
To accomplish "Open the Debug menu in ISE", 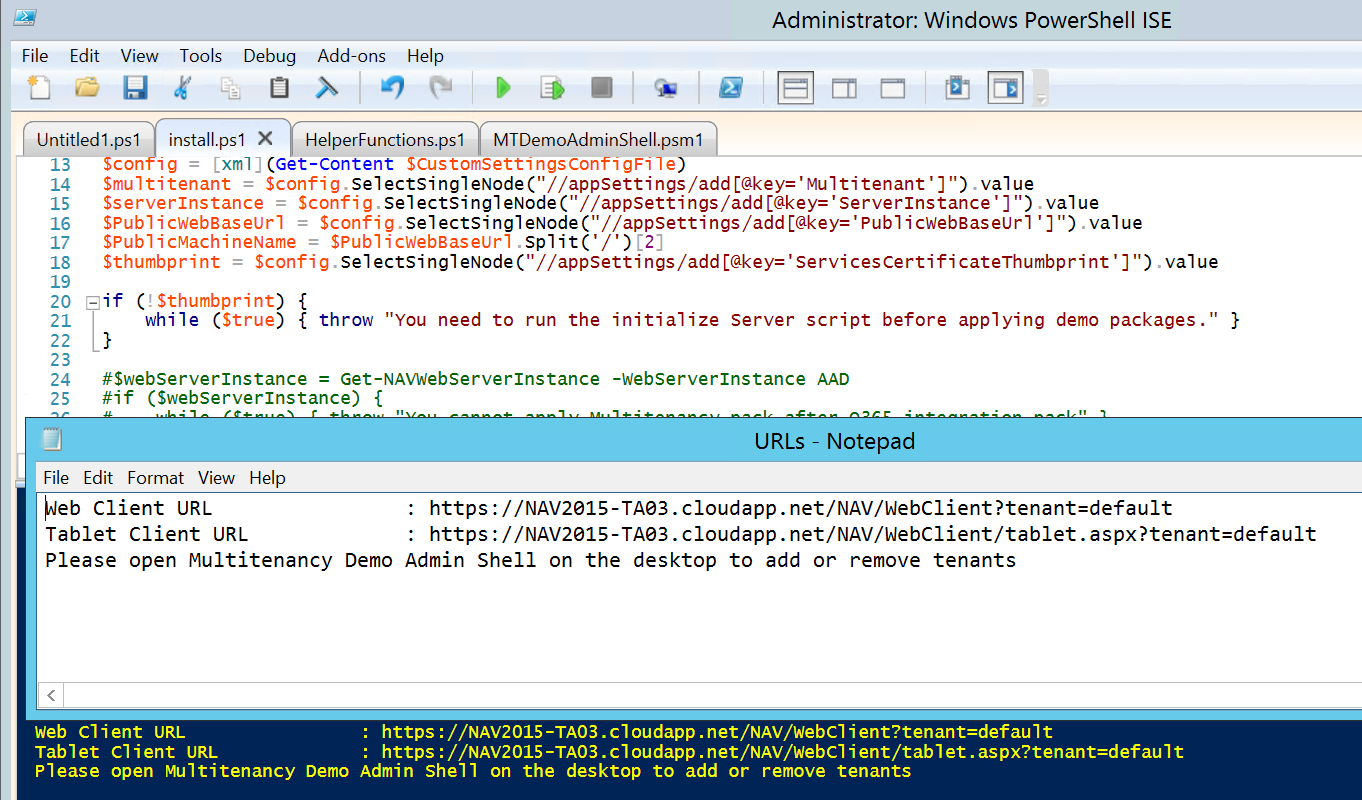I will (x=269, y=56).
